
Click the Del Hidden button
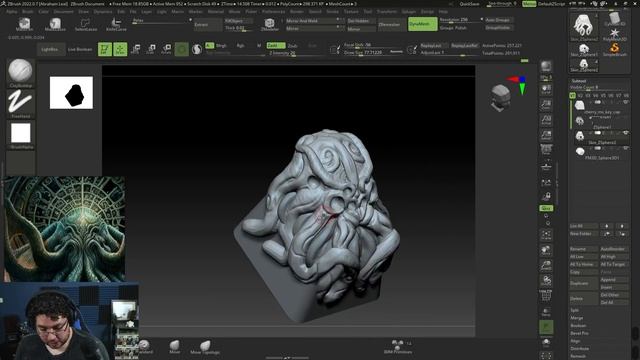click(x=361, y=21)
